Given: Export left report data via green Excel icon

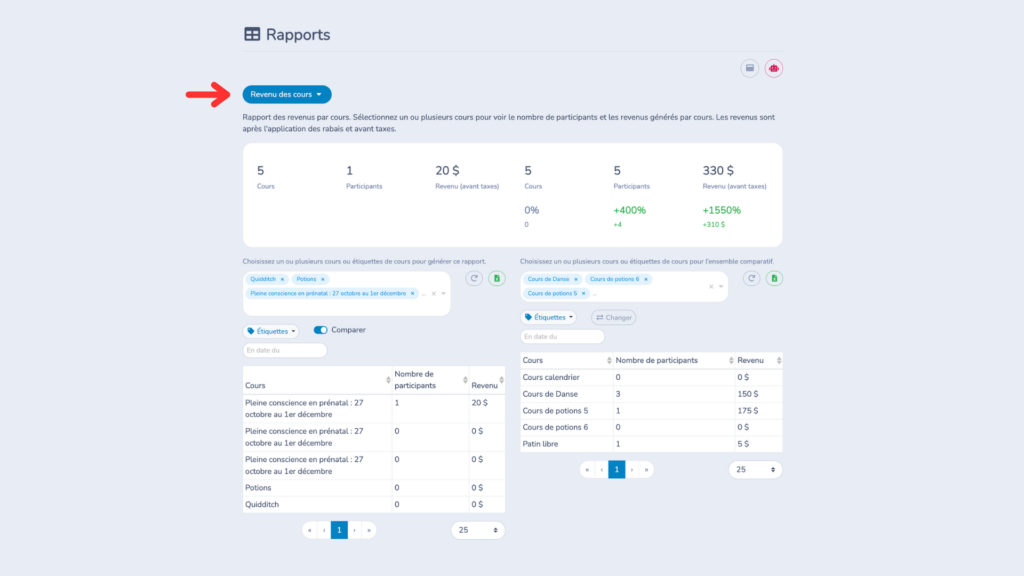Looking at the screenshot, I should pyautogui.click(x=496, y=278).
